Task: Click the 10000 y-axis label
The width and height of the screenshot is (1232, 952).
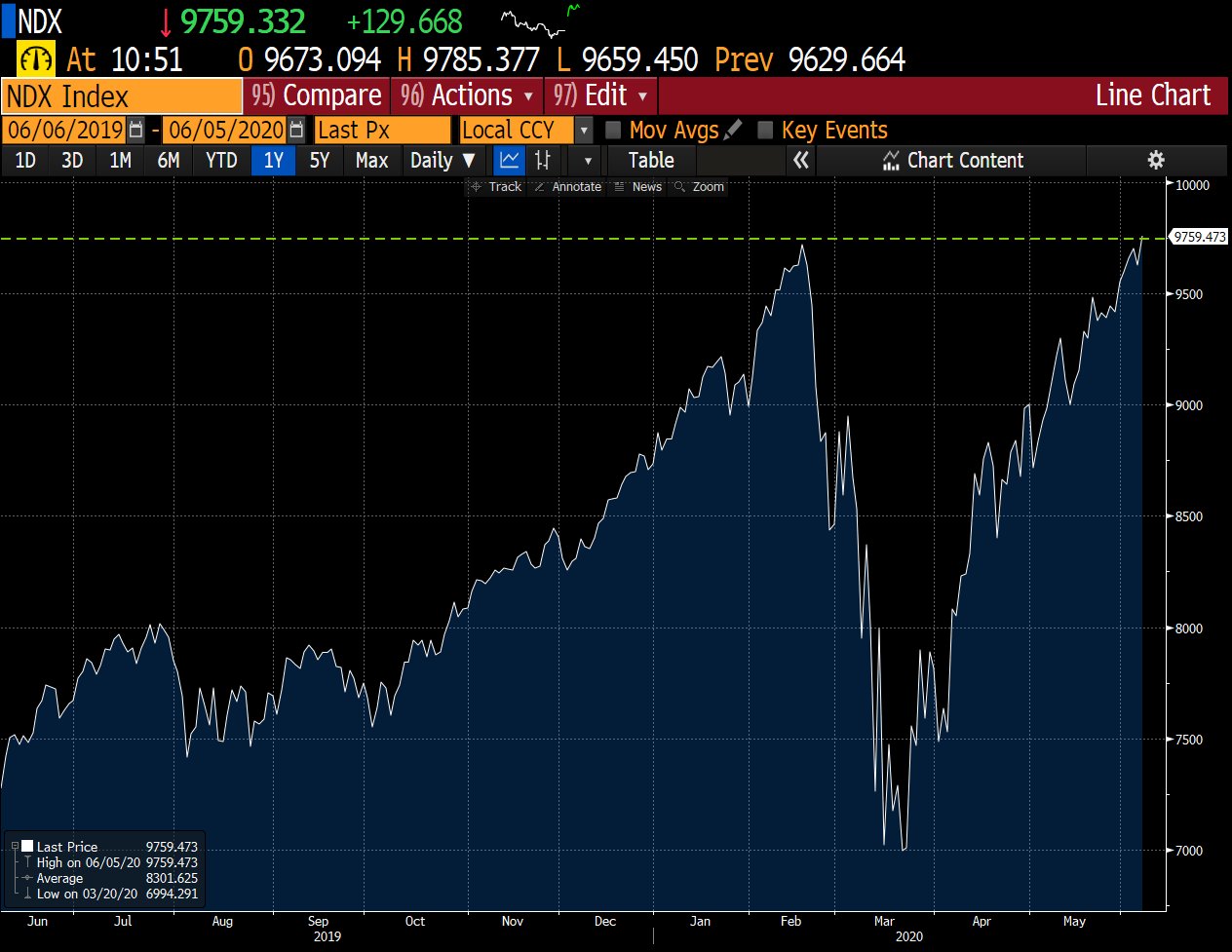Action: pos(1193,185)
